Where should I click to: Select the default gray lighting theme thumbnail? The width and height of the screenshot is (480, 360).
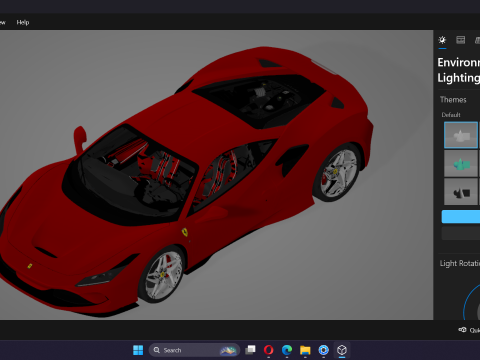click(x=461, y=135)
